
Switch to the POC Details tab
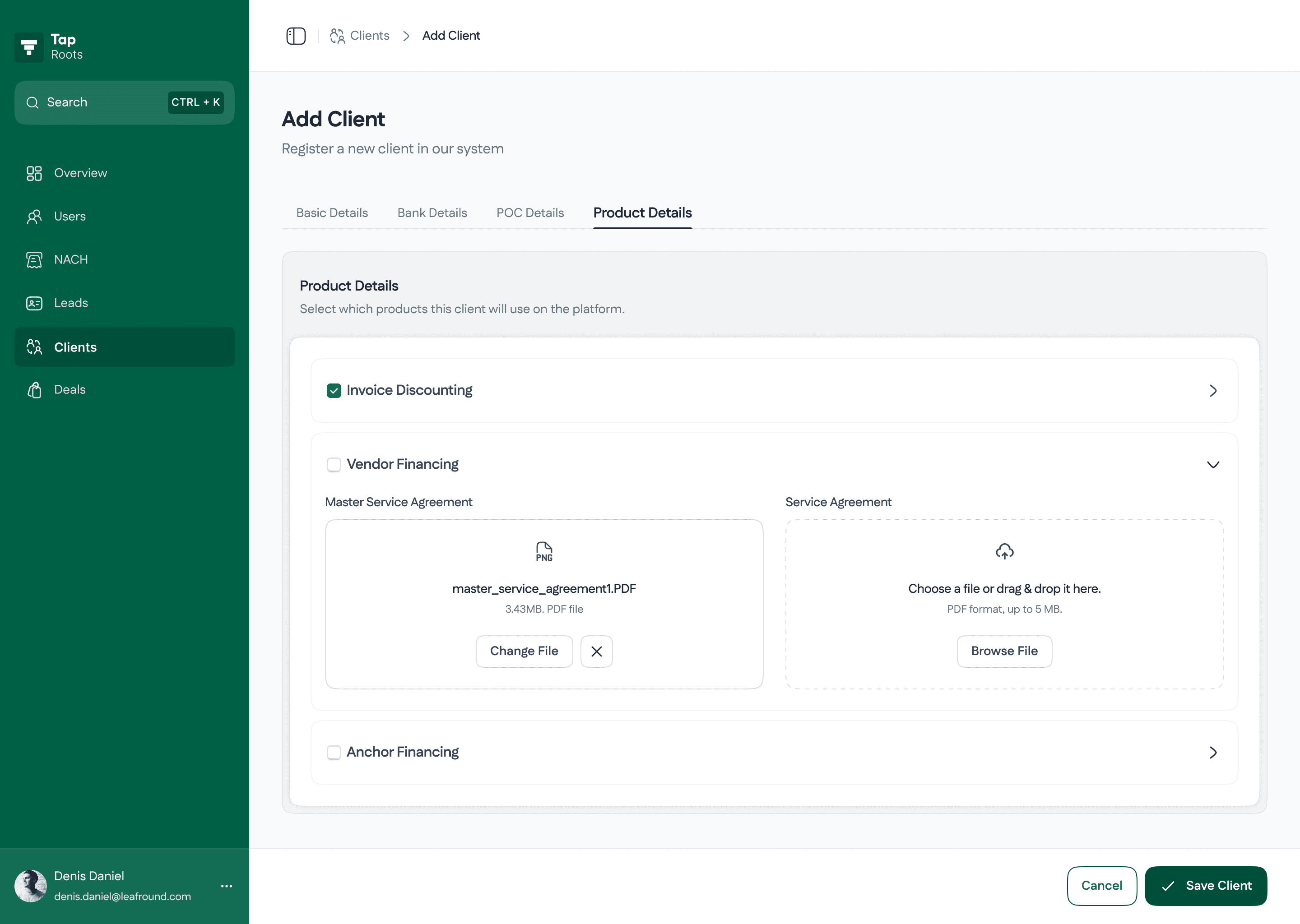click(x=530, y=213)
